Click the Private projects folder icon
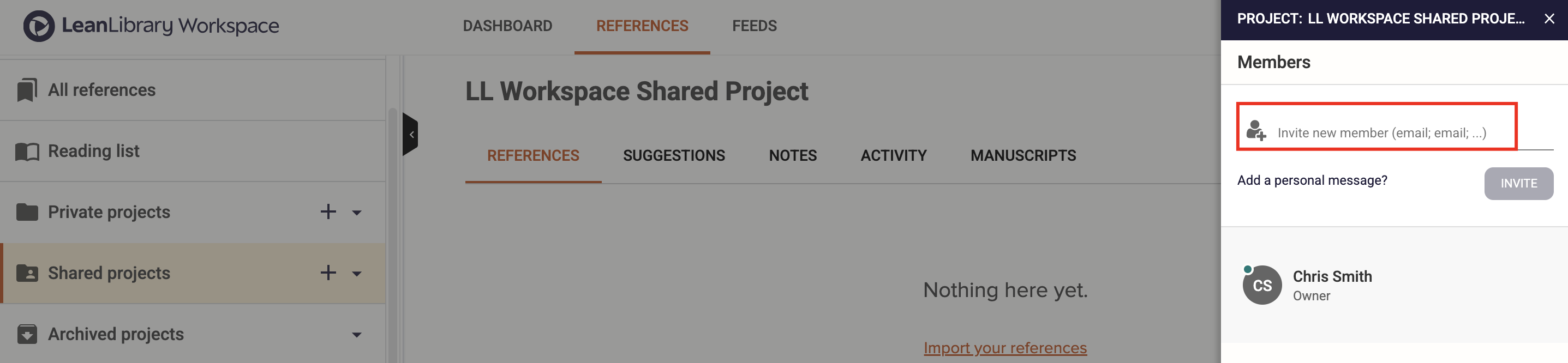The image size is (1568, 363). (x=28, y=211)
